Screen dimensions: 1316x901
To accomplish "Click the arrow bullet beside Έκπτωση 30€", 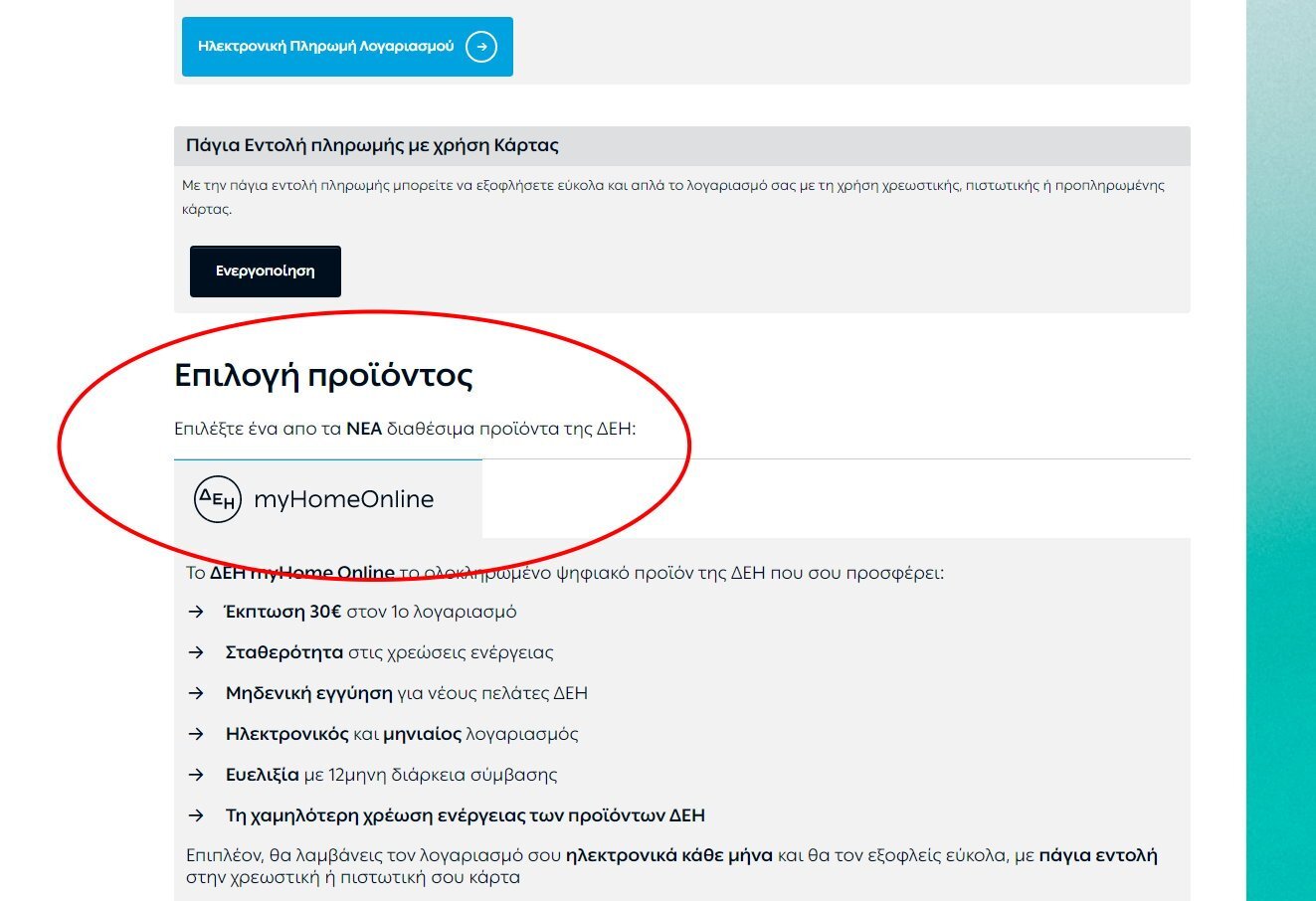I will pyautogui.click(x=196, y=612).
